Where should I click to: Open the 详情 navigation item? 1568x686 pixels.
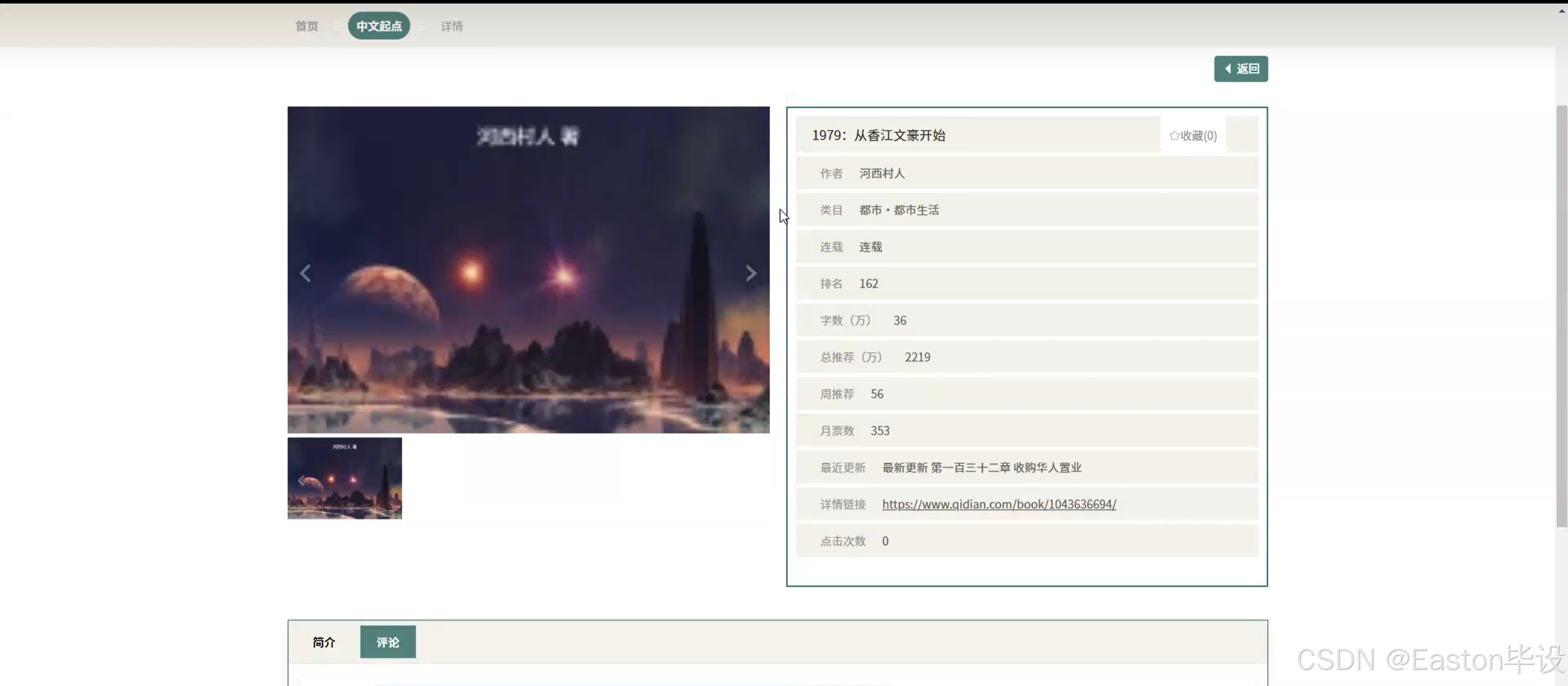coord(452,26)
